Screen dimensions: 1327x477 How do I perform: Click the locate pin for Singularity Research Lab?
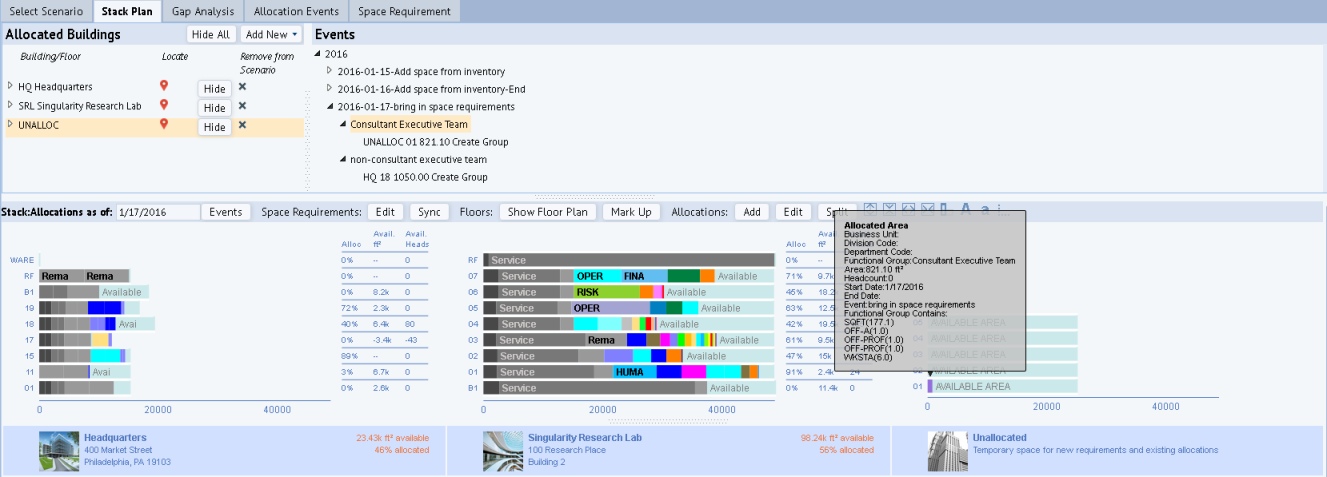[x=164, y=105]
